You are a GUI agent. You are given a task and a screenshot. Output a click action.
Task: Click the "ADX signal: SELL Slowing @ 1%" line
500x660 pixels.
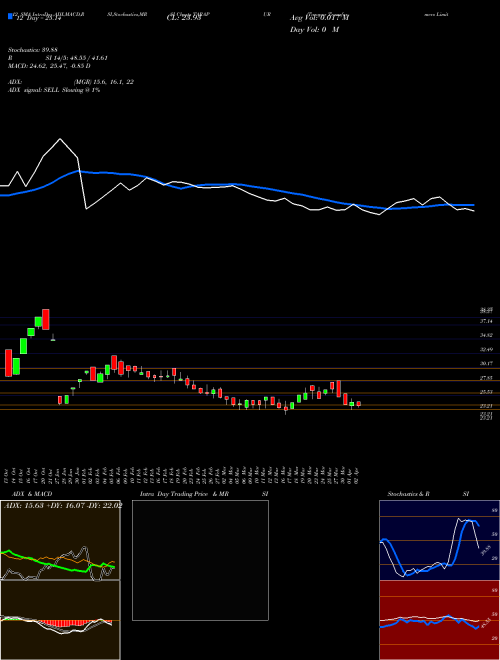tap(54, 90)
